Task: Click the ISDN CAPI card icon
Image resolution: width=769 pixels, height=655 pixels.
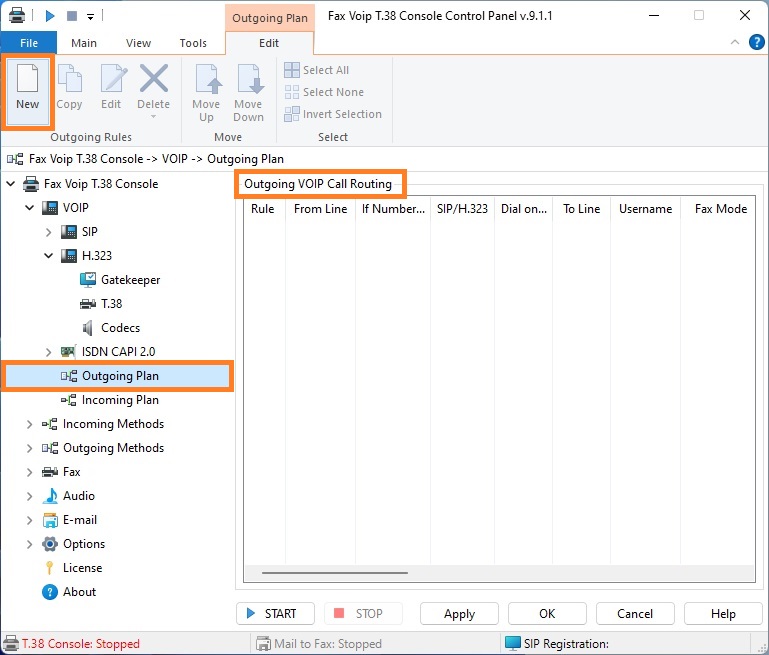Action: pyautogui.click(x=68, y=352)
